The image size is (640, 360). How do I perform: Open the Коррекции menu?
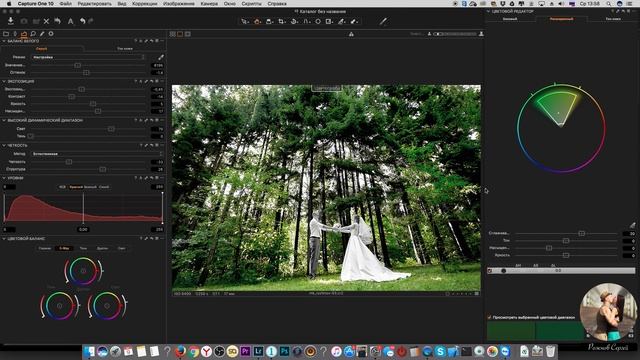[144, 4]
